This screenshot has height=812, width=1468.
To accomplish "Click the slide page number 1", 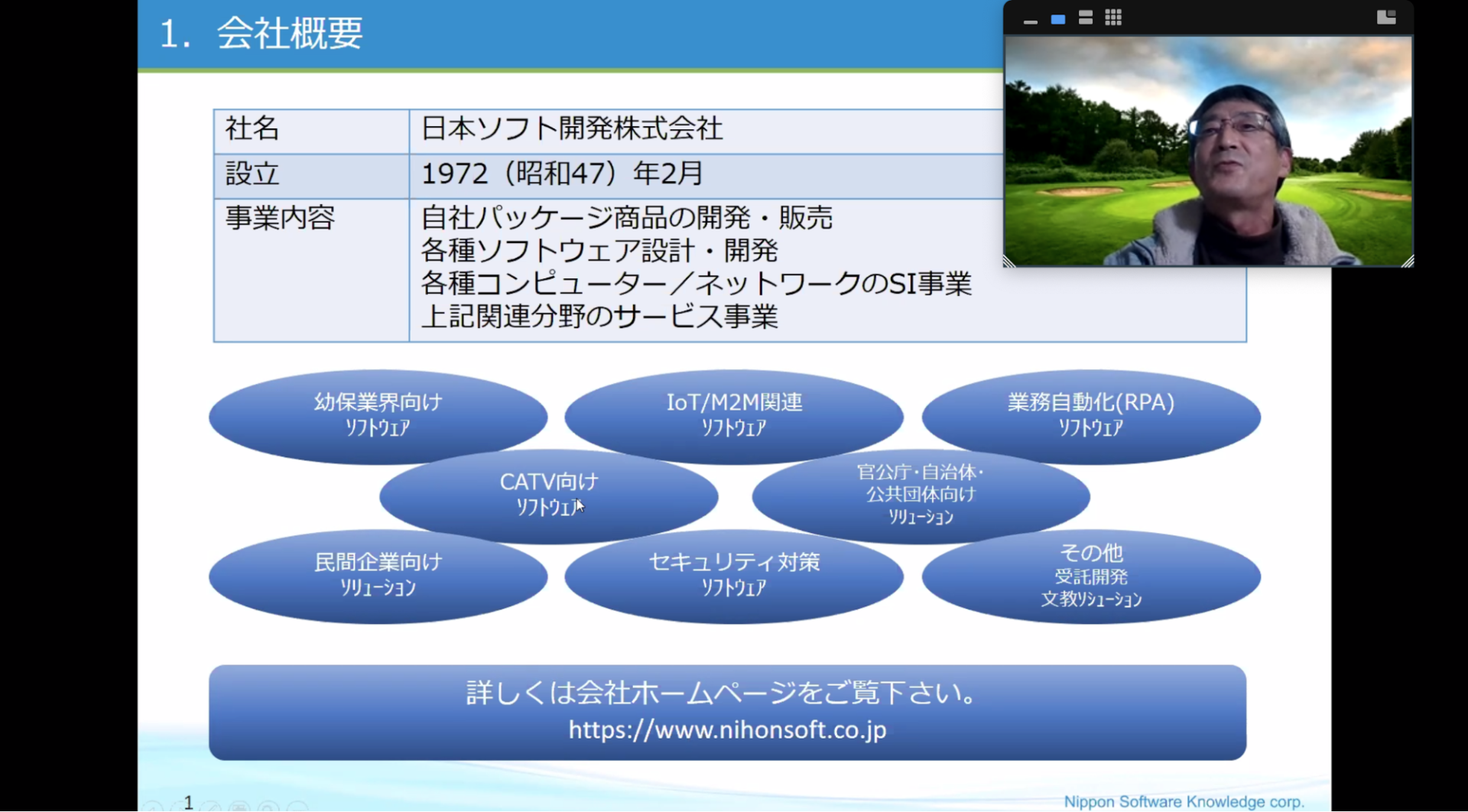I will 188,802.
